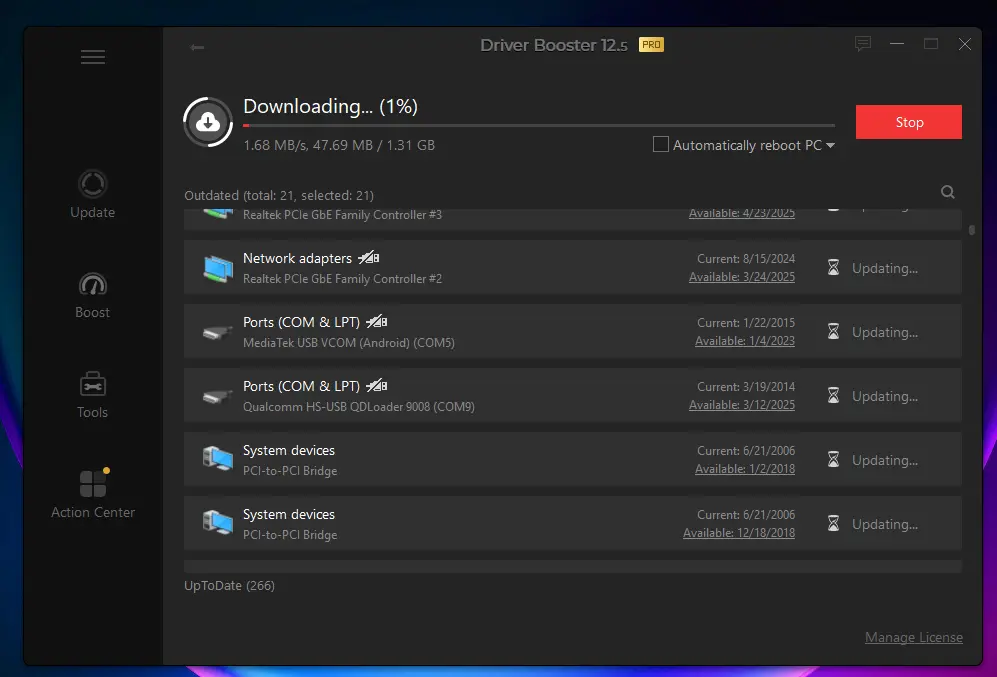Open Available: 4/23/2025 driver link
The width and height of the screenshot is (997, 677).
tap(741, 214)
